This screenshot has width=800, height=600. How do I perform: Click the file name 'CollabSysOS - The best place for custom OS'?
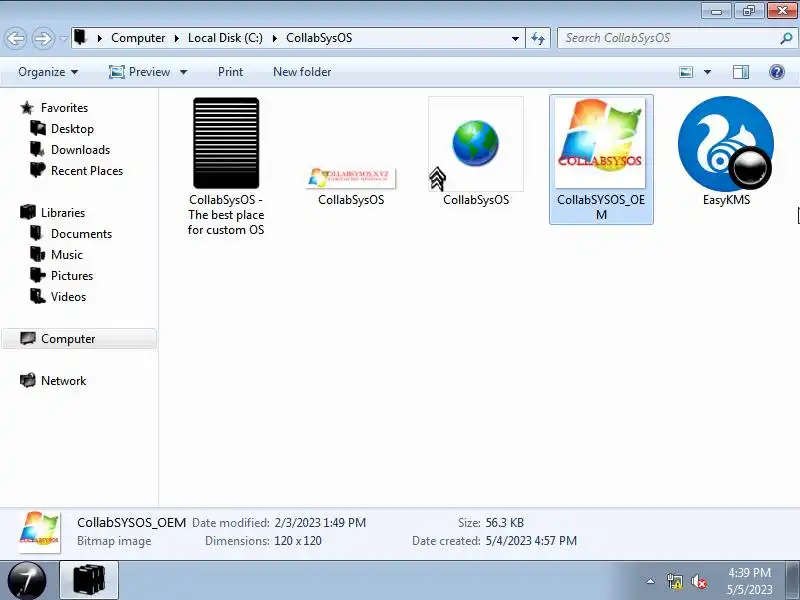[226, 215]
